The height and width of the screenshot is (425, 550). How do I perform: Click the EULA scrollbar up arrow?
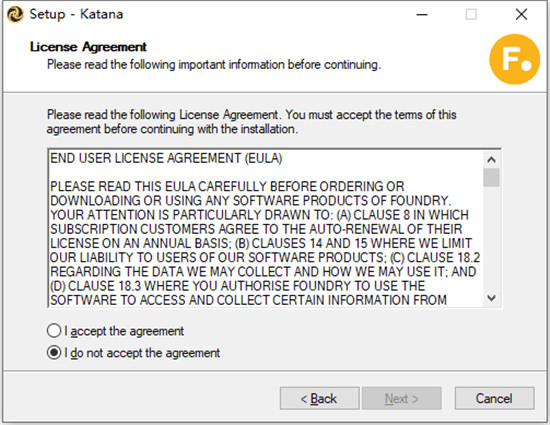pyautogui.click(x=491, y=160)
